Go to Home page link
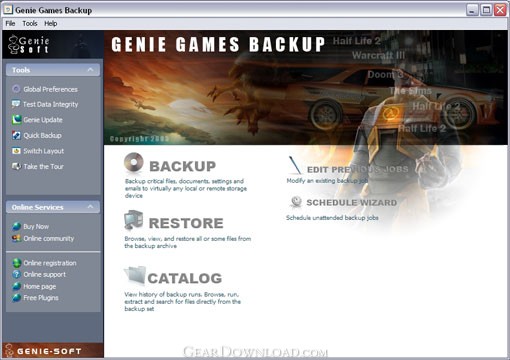This screenshot has height=360, width=510. (x=39, y=286)
